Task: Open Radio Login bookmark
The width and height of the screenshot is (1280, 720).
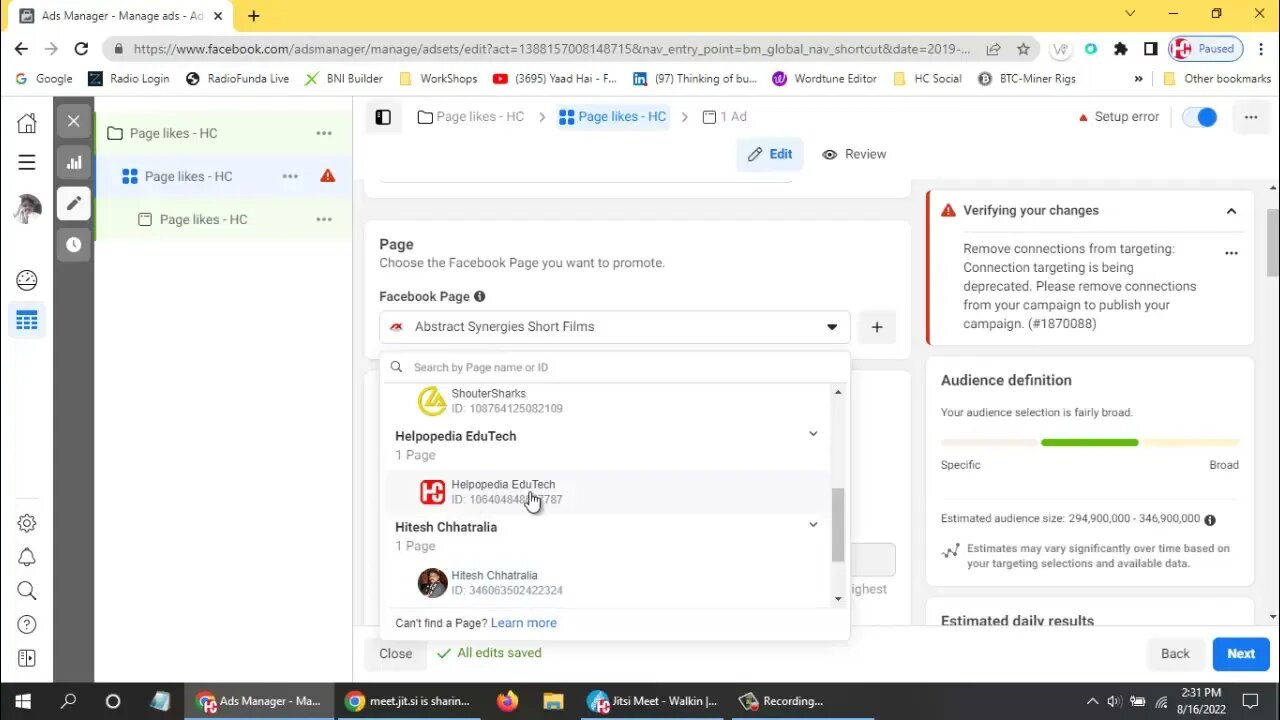Action: tap(129, 78)
